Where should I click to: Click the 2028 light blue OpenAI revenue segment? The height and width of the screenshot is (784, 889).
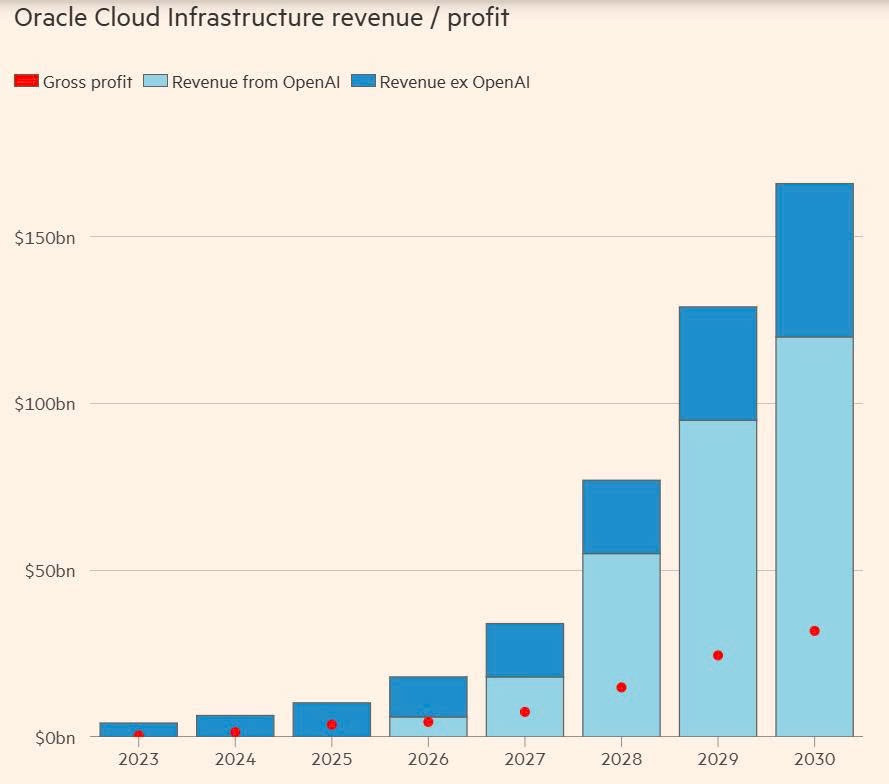[x=621, y=620]
